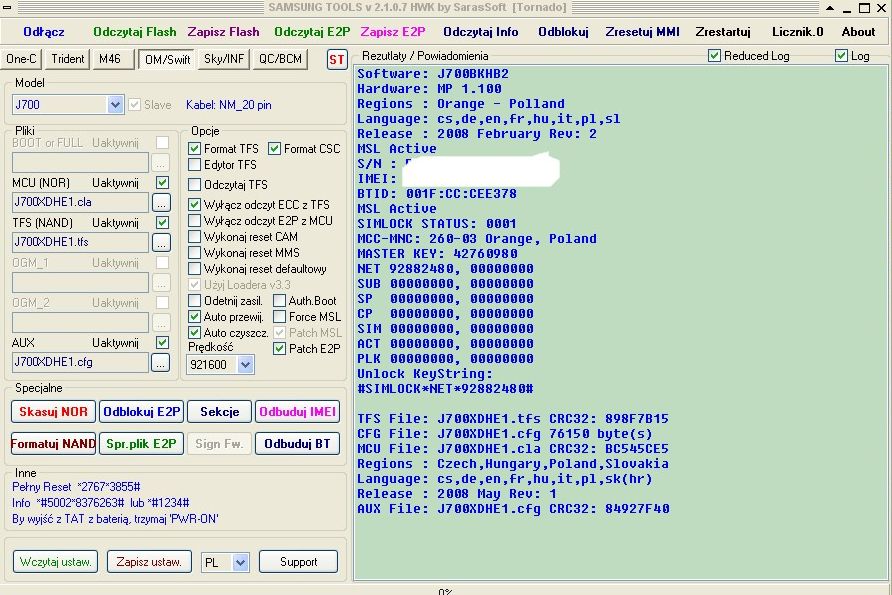
Task: Choose Zapisz E2P command
Action: tap(393, 32)
